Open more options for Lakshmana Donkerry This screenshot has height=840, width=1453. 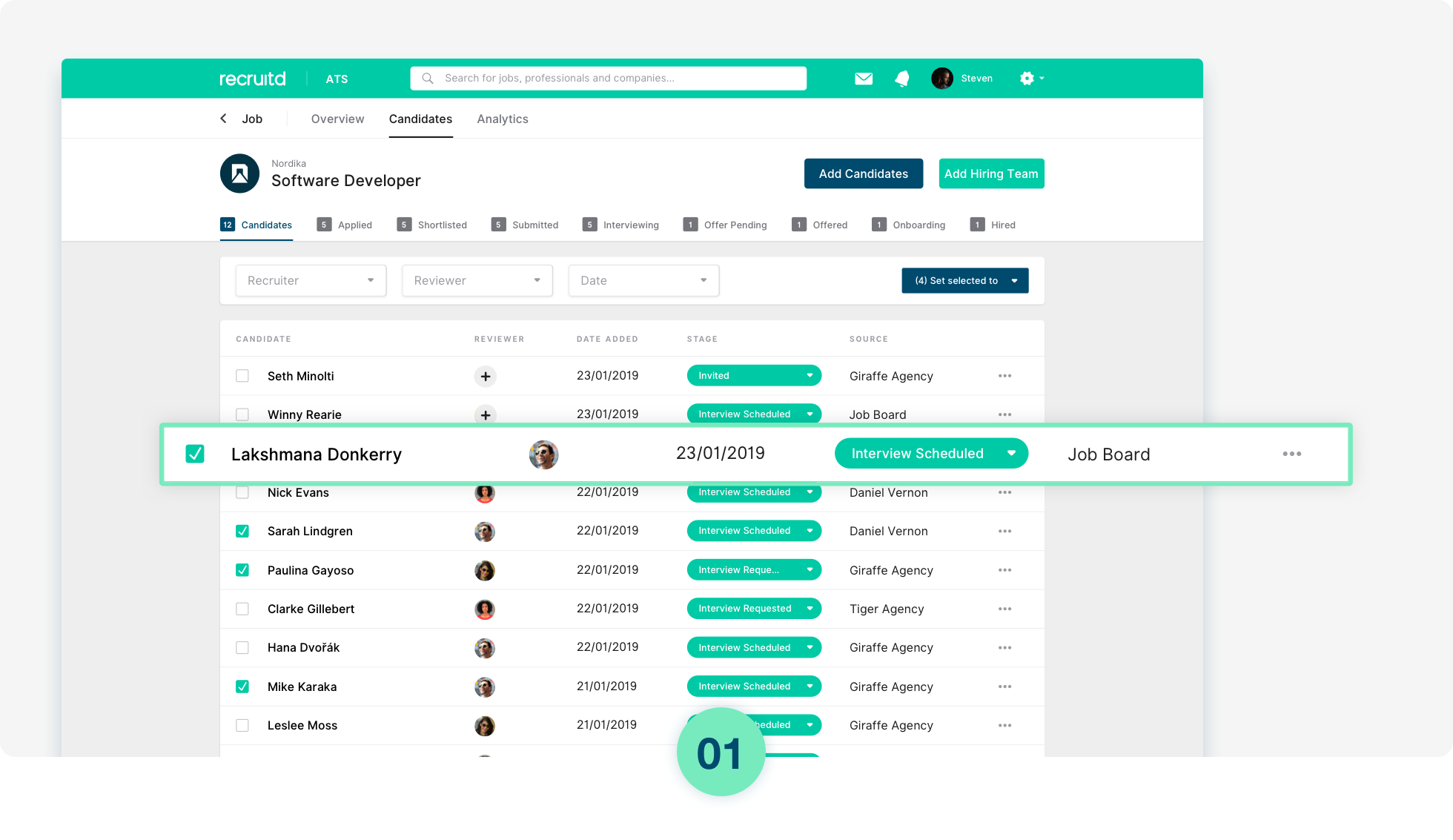point(1291,454)
